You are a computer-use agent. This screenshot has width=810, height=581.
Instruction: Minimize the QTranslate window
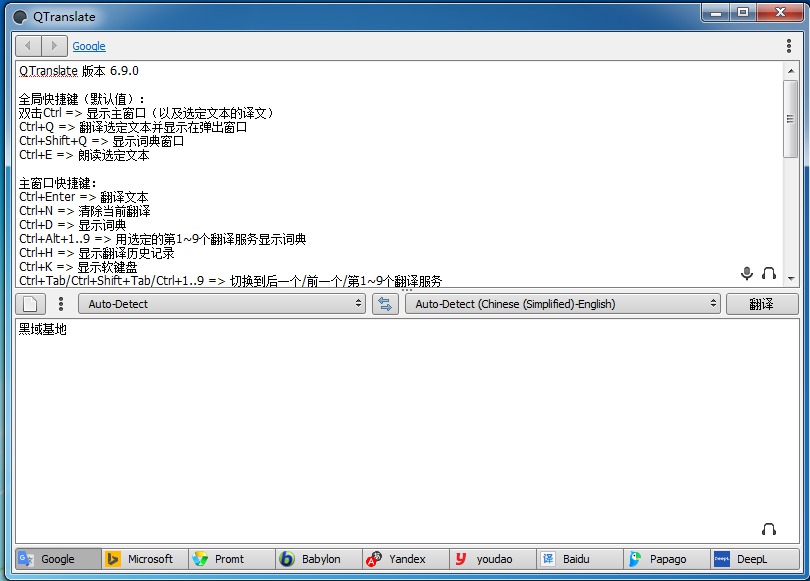point(716,12)
